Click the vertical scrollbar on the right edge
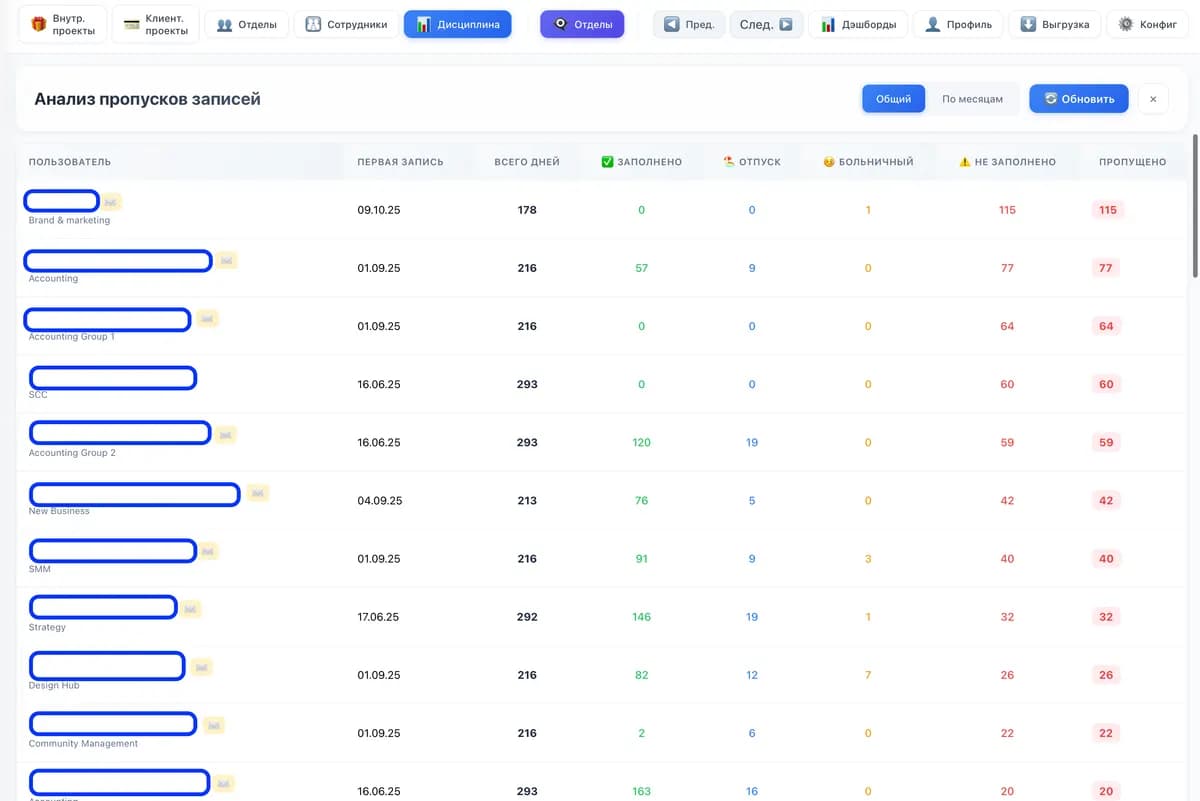 point(1195,205)
